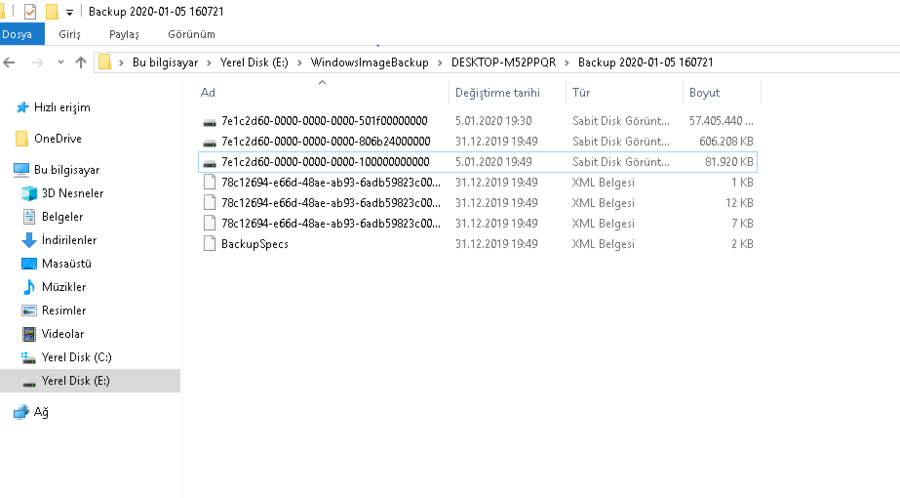The image size is (900, 498).
Task: Click the BackupSpecs file icon
Action: [210, 244]
